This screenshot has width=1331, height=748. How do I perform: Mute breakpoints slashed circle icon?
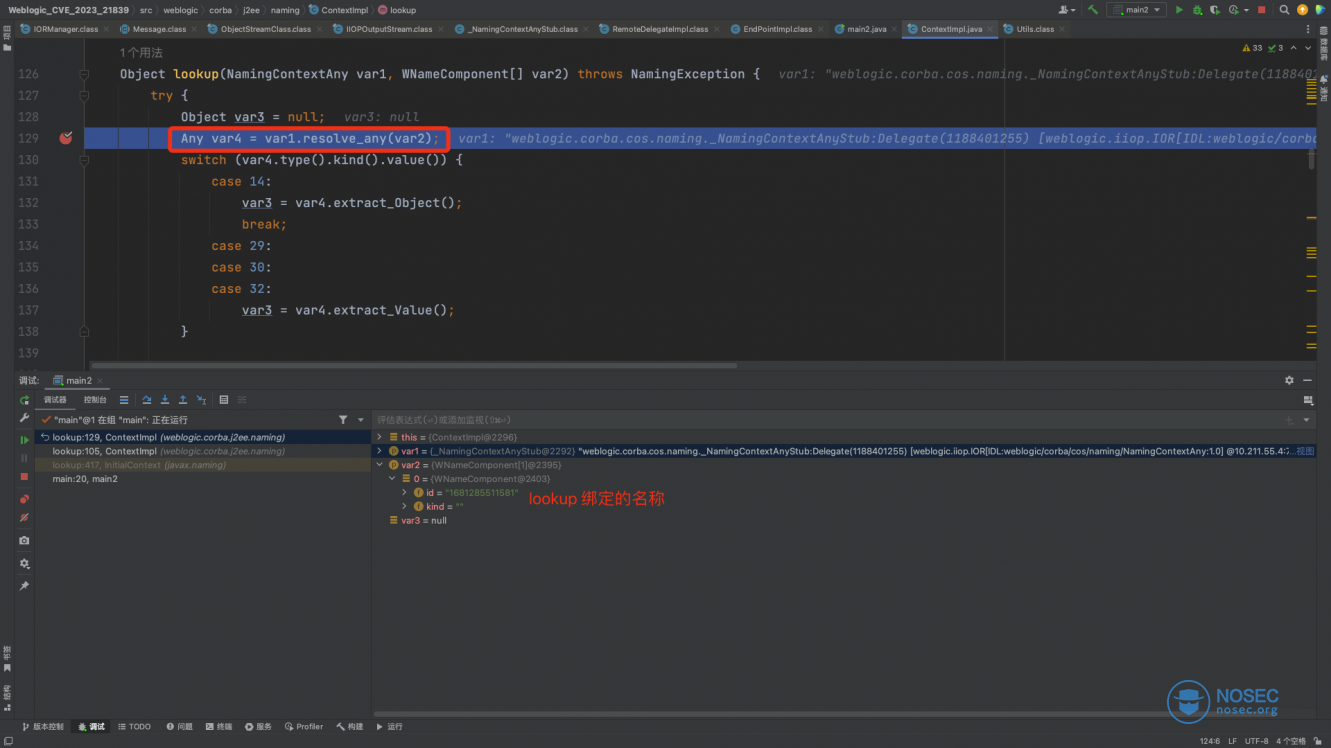[25, 518]
